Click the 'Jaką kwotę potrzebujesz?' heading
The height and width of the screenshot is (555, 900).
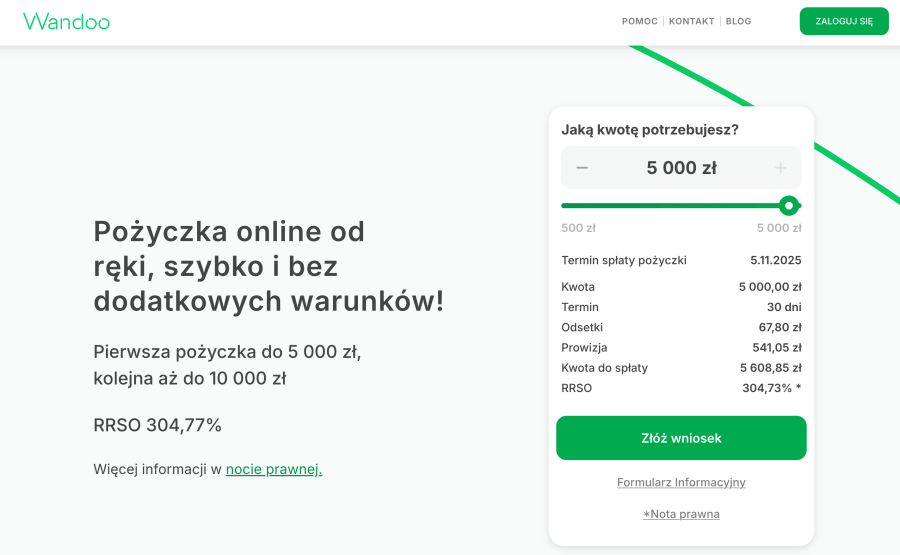pyautogui.click(x=650, y=129)
